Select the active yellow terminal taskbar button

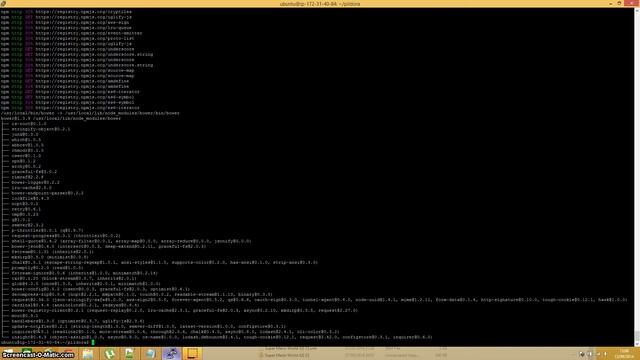192,353
